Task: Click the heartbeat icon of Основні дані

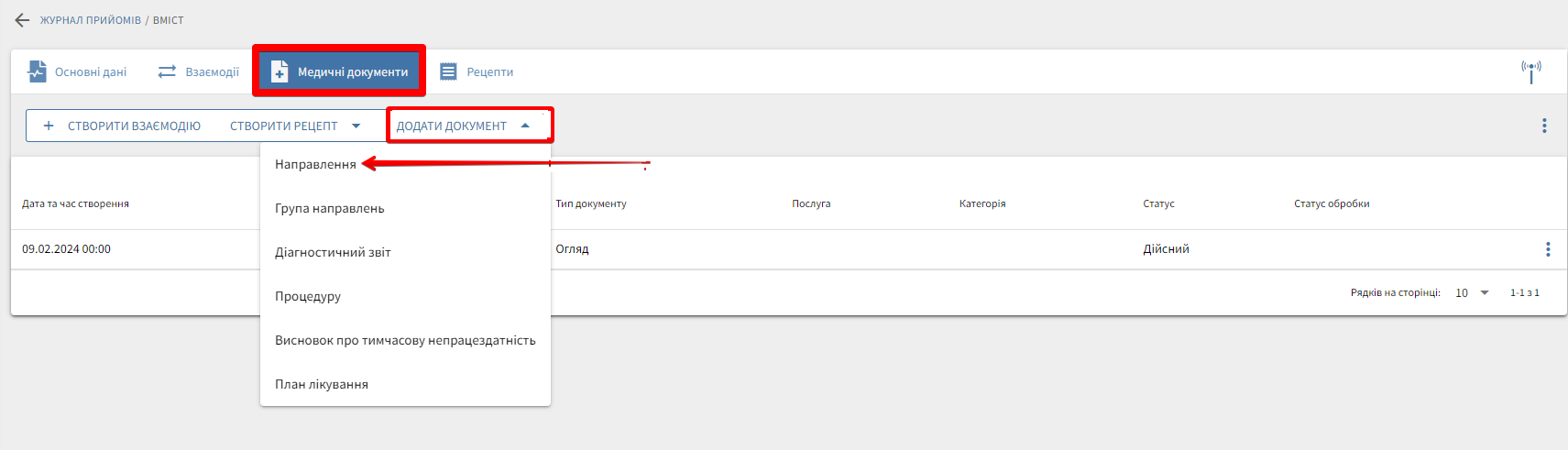Action: click(37, 71)
